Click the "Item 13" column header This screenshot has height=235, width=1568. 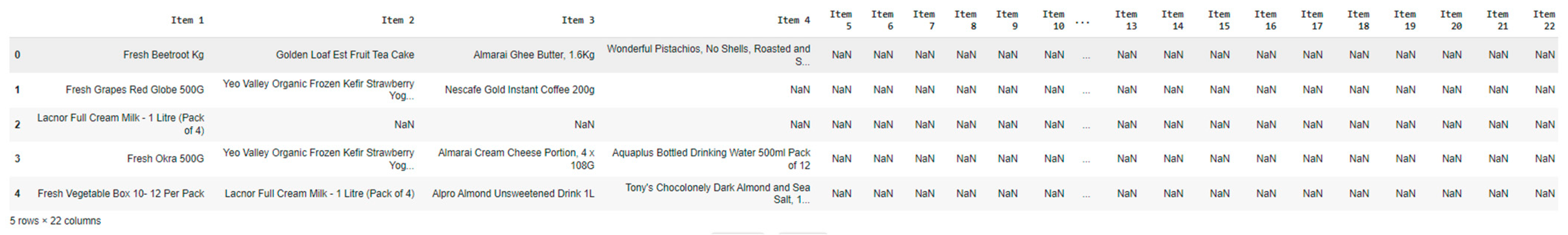point(1126,20)
